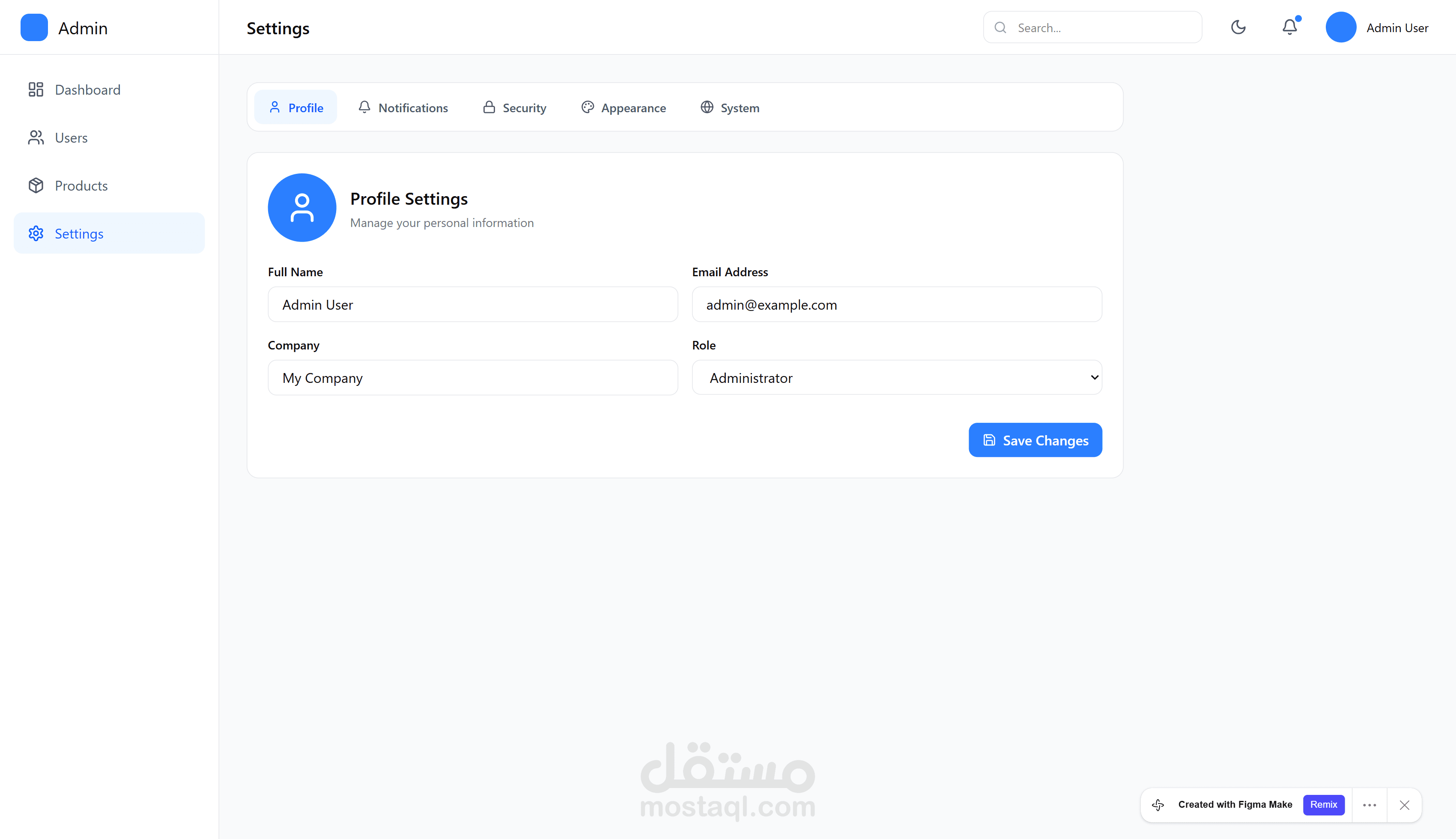Open the Appearance tab
Image resolution: width=1456 pixels, height=839 pixels.
[624, 108]
